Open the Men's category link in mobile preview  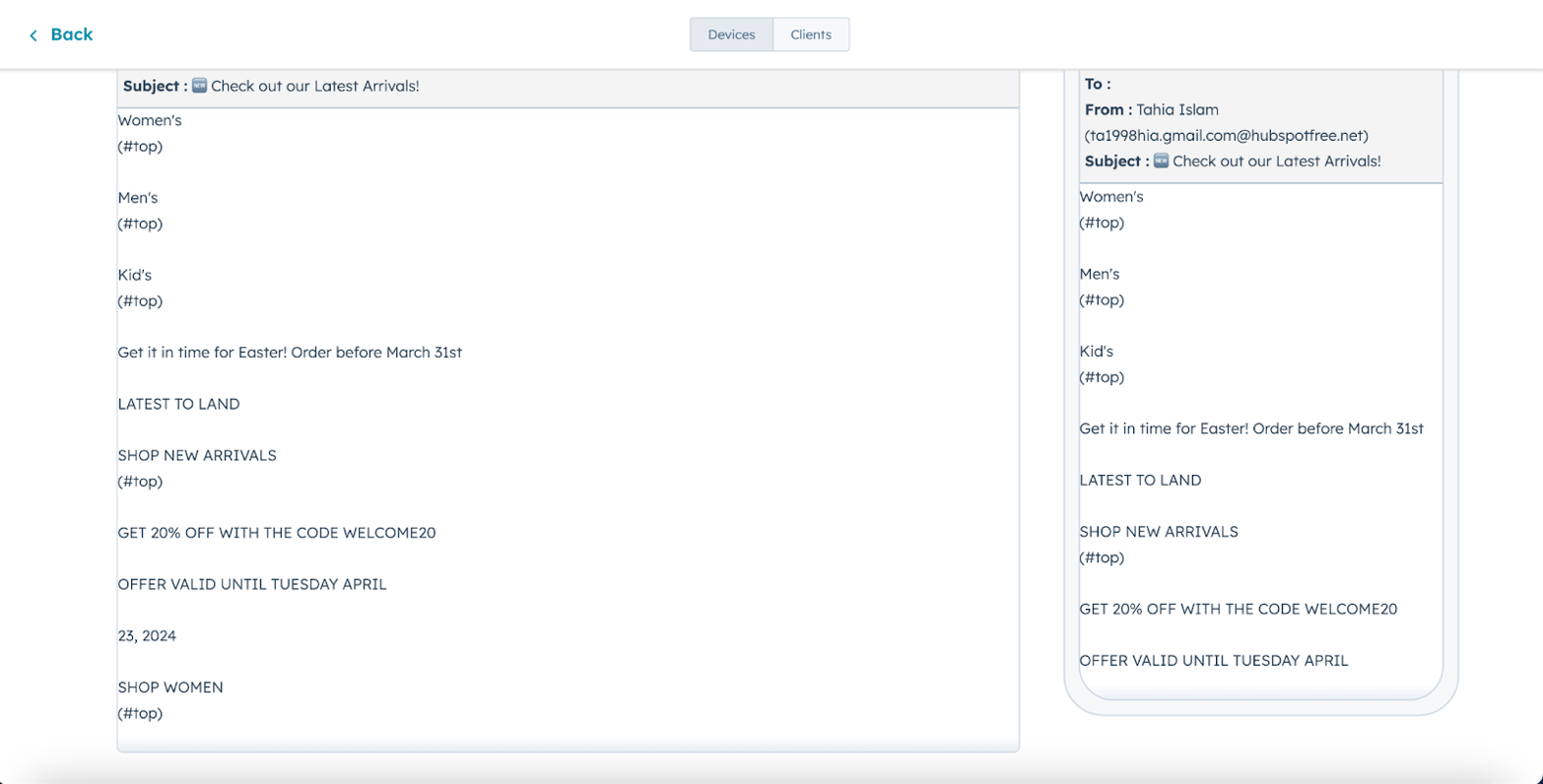tap(1101, 274)
